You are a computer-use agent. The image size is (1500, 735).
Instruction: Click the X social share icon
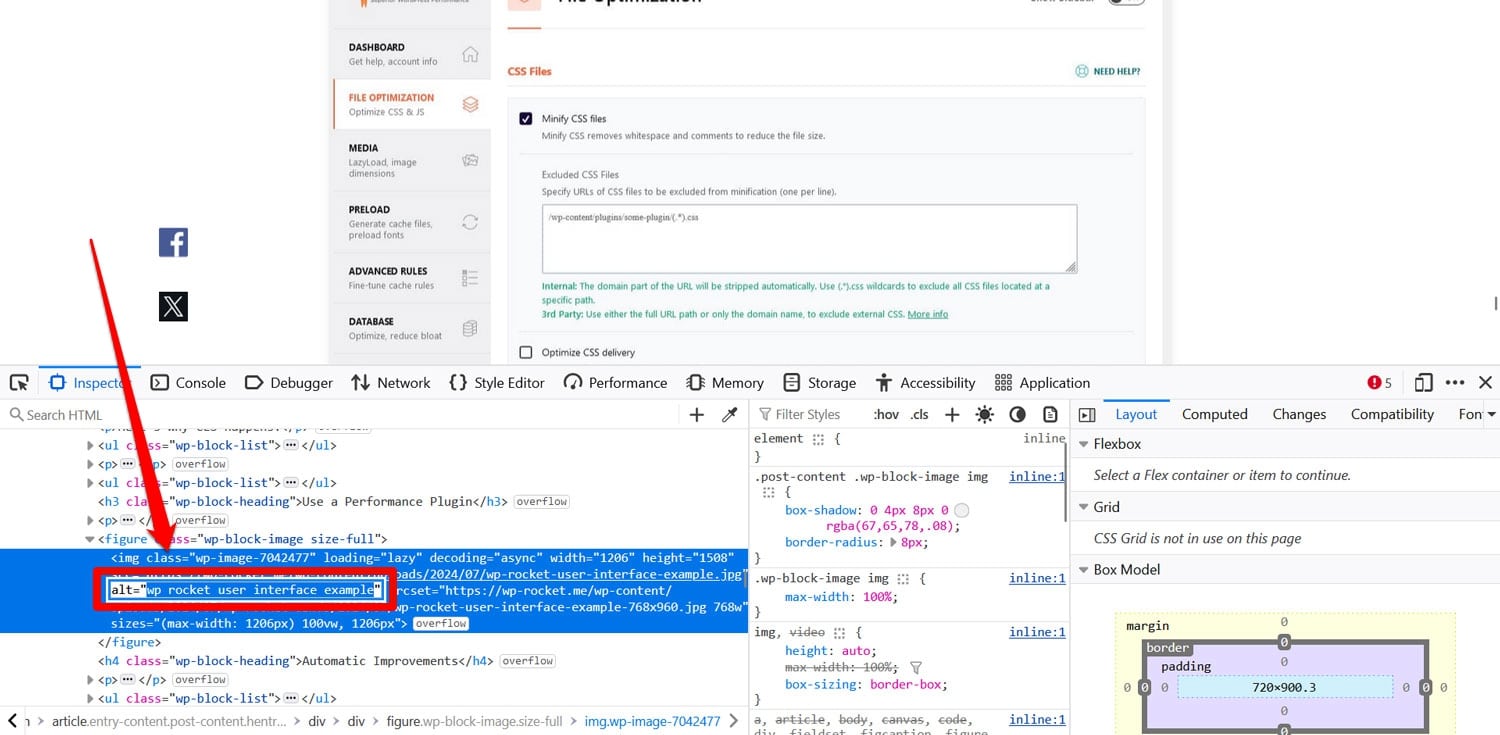click(173, 306)
